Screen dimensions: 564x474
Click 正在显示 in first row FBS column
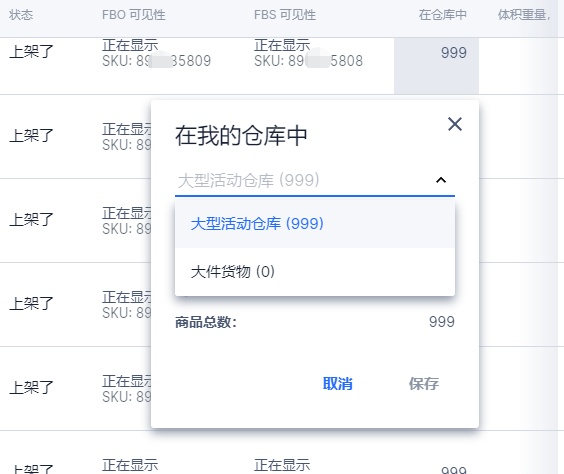point(282,45)
